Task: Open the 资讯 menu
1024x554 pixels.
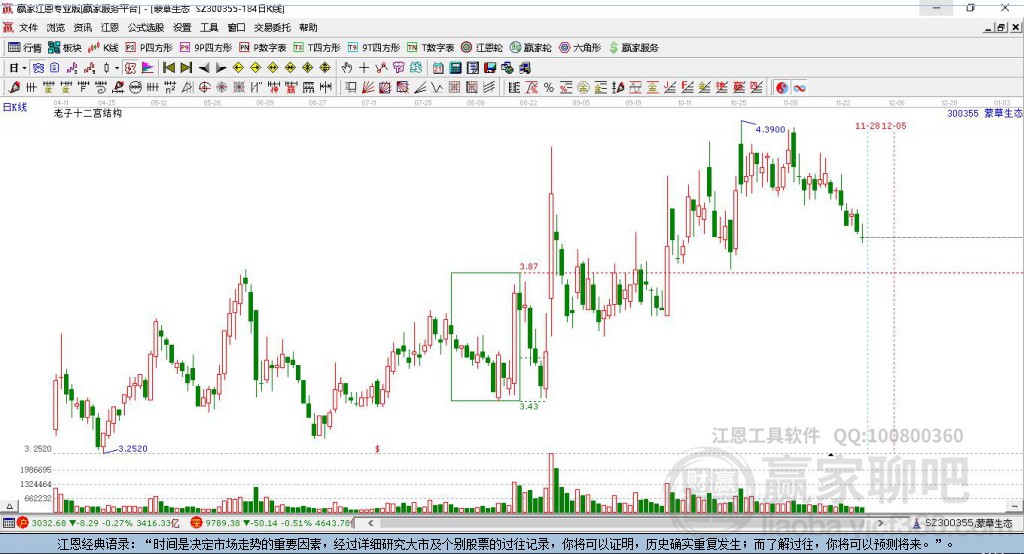Action: pyautogui.click(x=82, y=27)
